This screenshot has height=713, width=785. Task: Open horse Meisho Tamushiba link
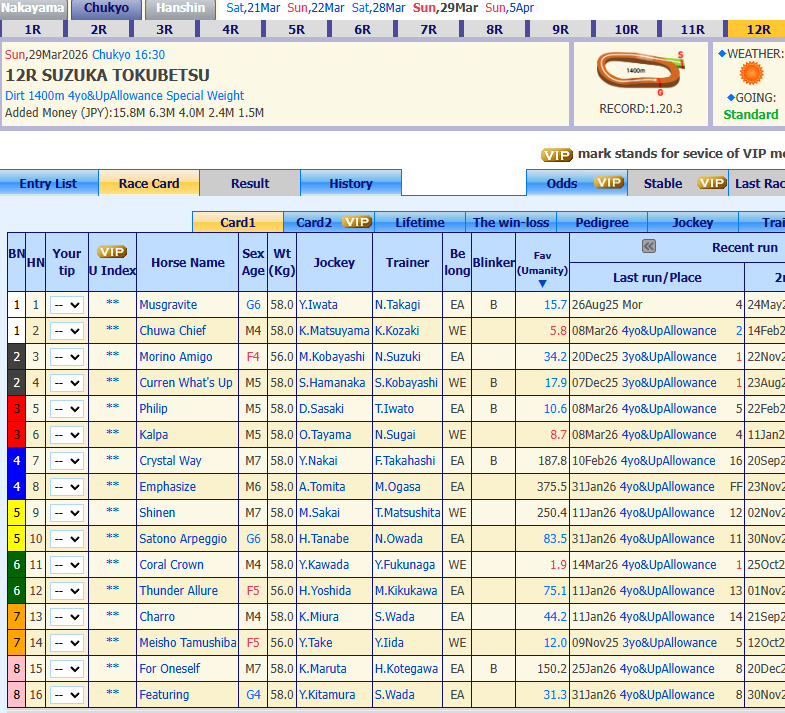tap(188, 643)
